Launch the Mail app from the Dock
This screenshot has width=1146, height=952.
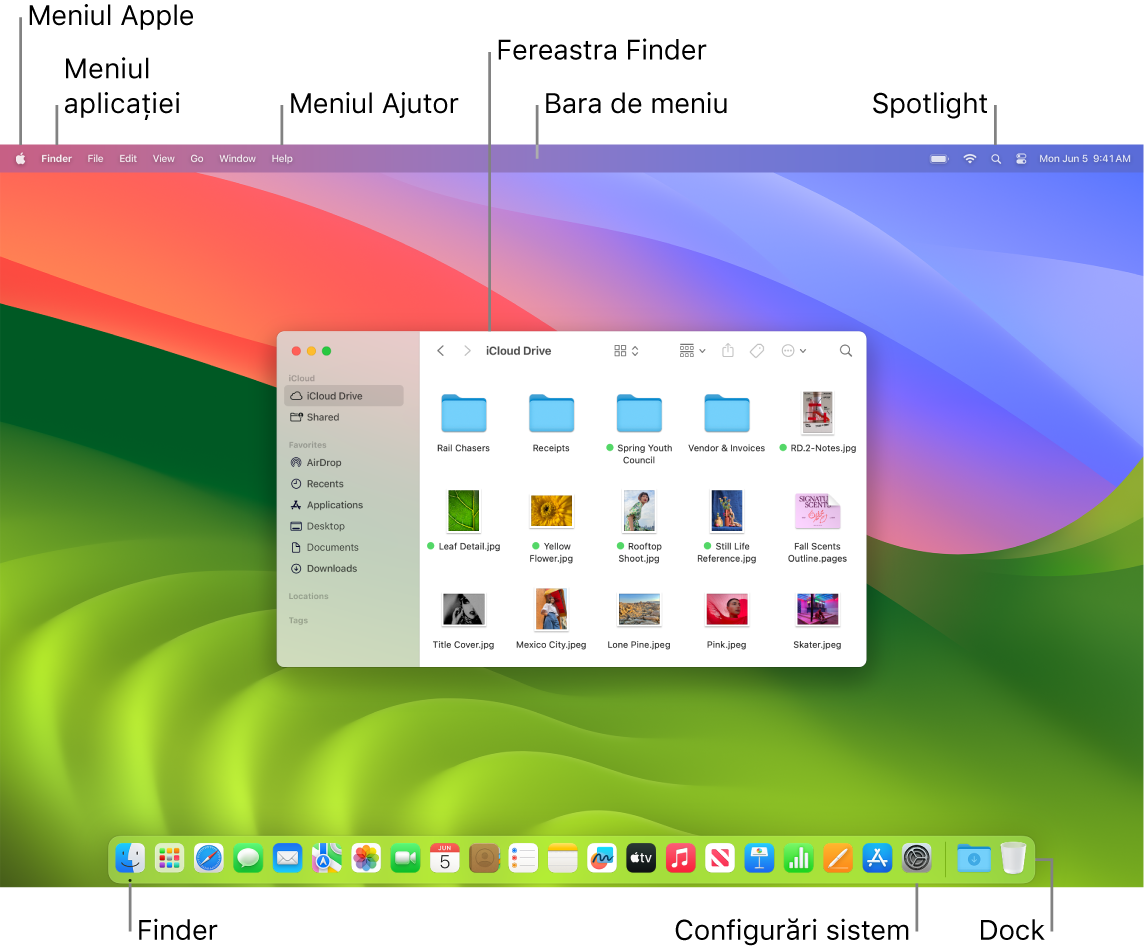(x=287, y=858)
